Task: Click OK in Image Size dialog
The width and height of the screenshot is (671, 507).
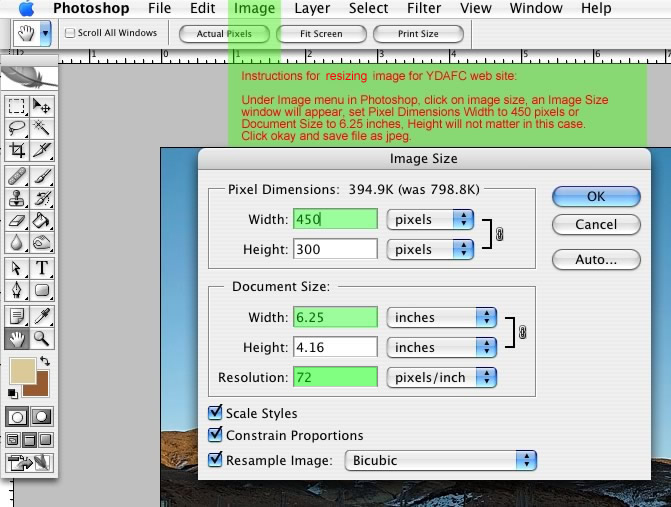Action: click(596, 196)
